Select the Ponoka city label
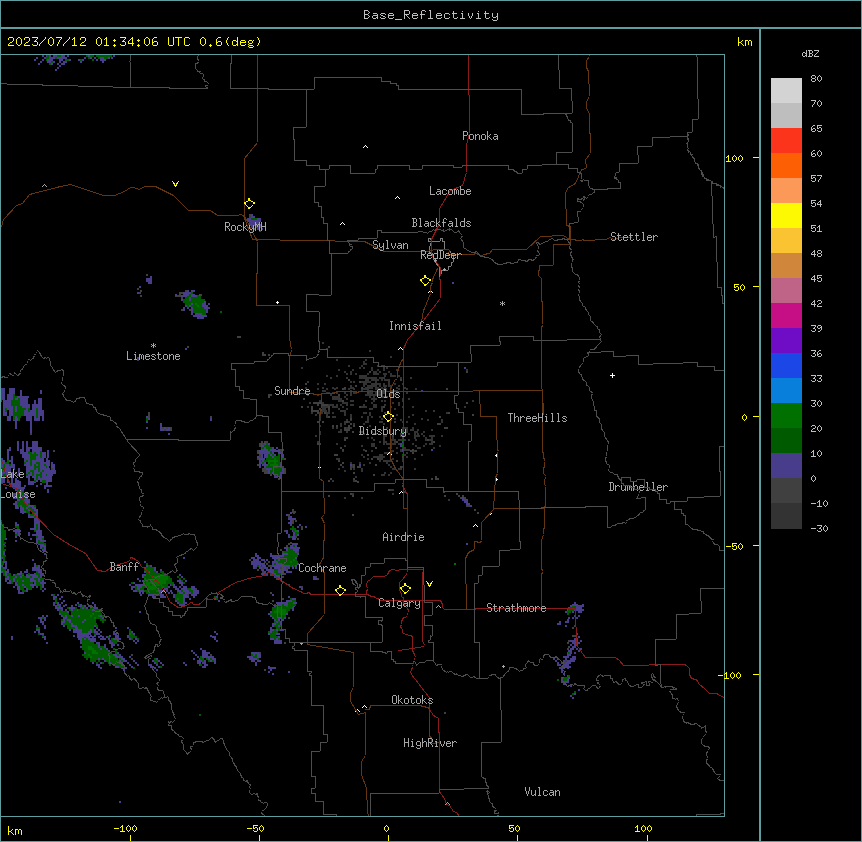 [x=480, y=136]
